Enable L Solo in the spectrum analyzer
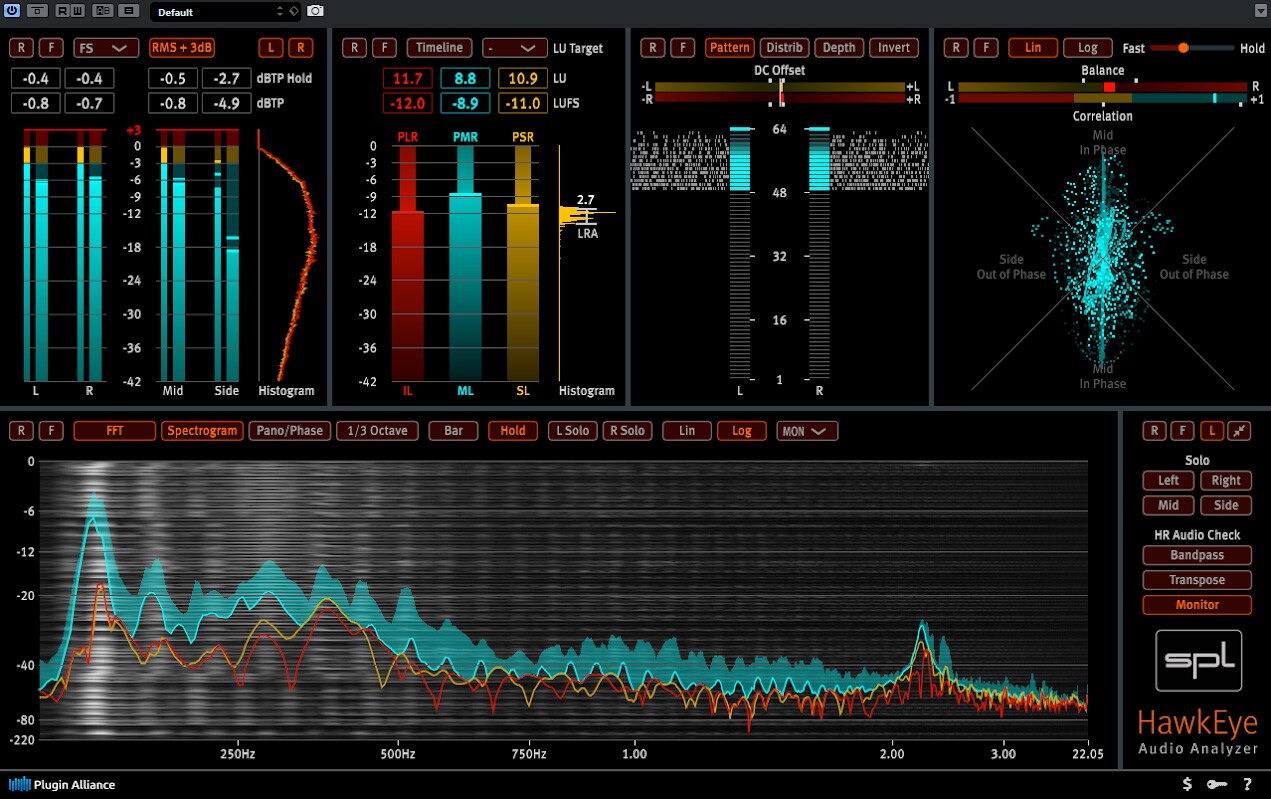Viewport: 1271px width, 799px height. pyautogui.click(x=571, y=431)
